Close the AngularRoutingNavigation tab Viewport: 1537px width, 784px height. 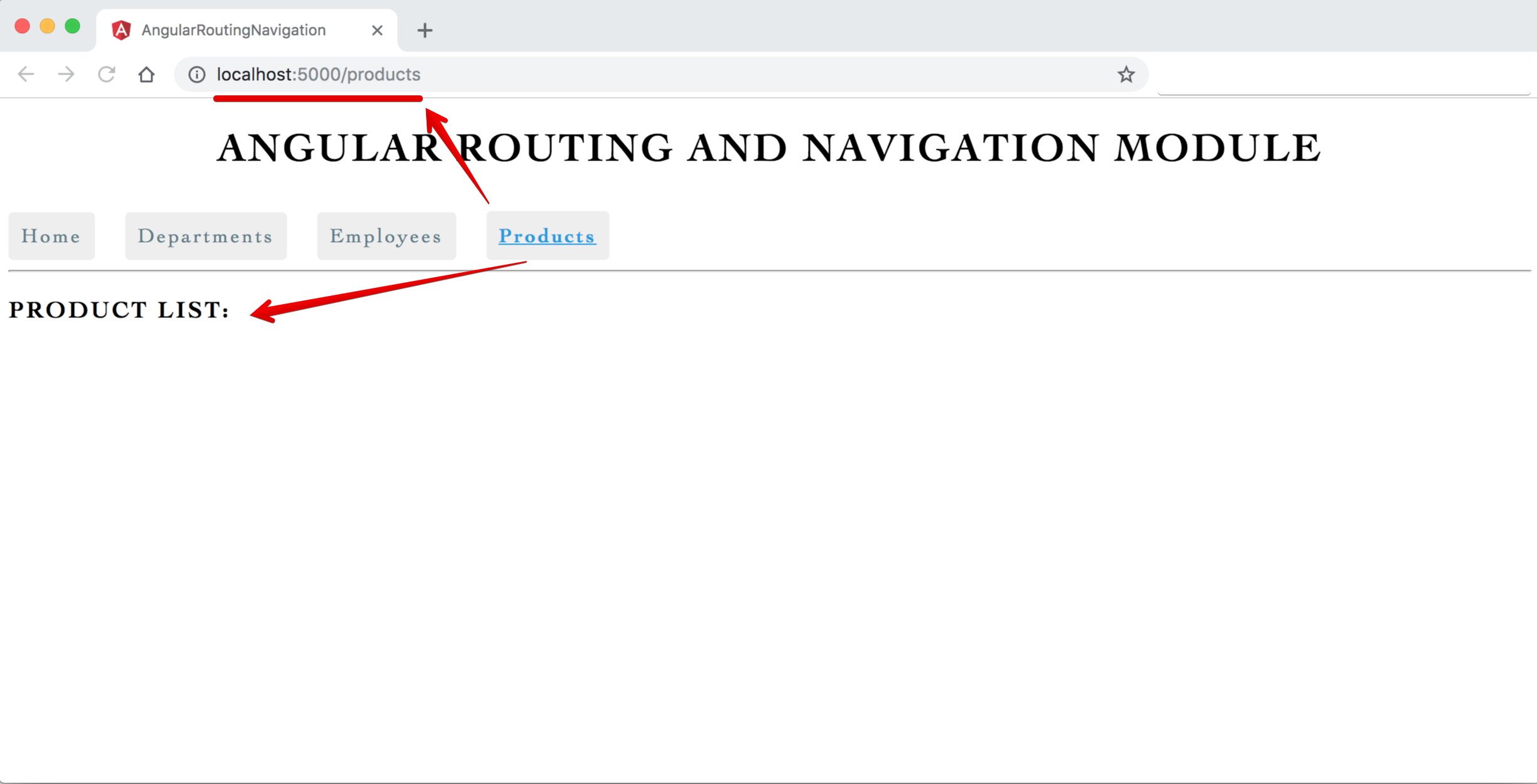pyautogui.click(x=377, y=30)
